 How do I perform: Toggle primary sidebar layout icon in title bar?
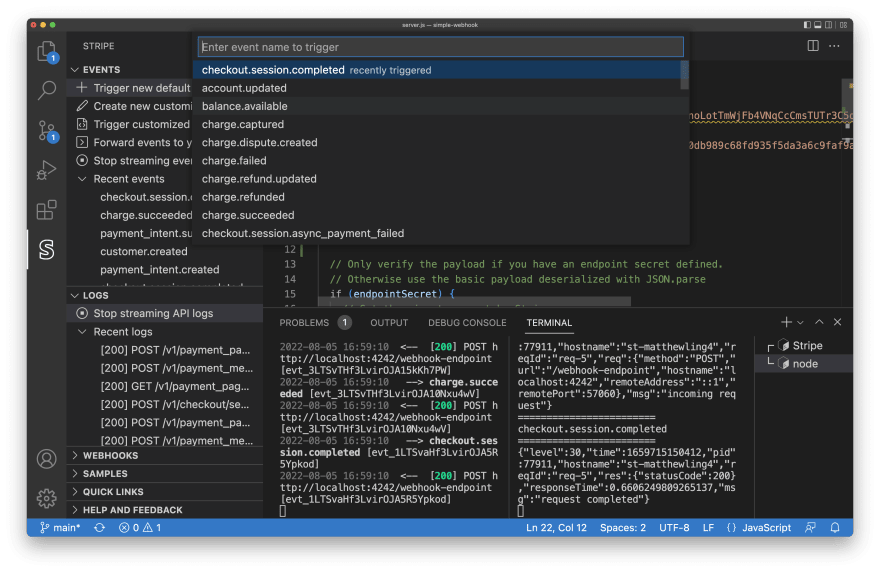tap(807, 25)
